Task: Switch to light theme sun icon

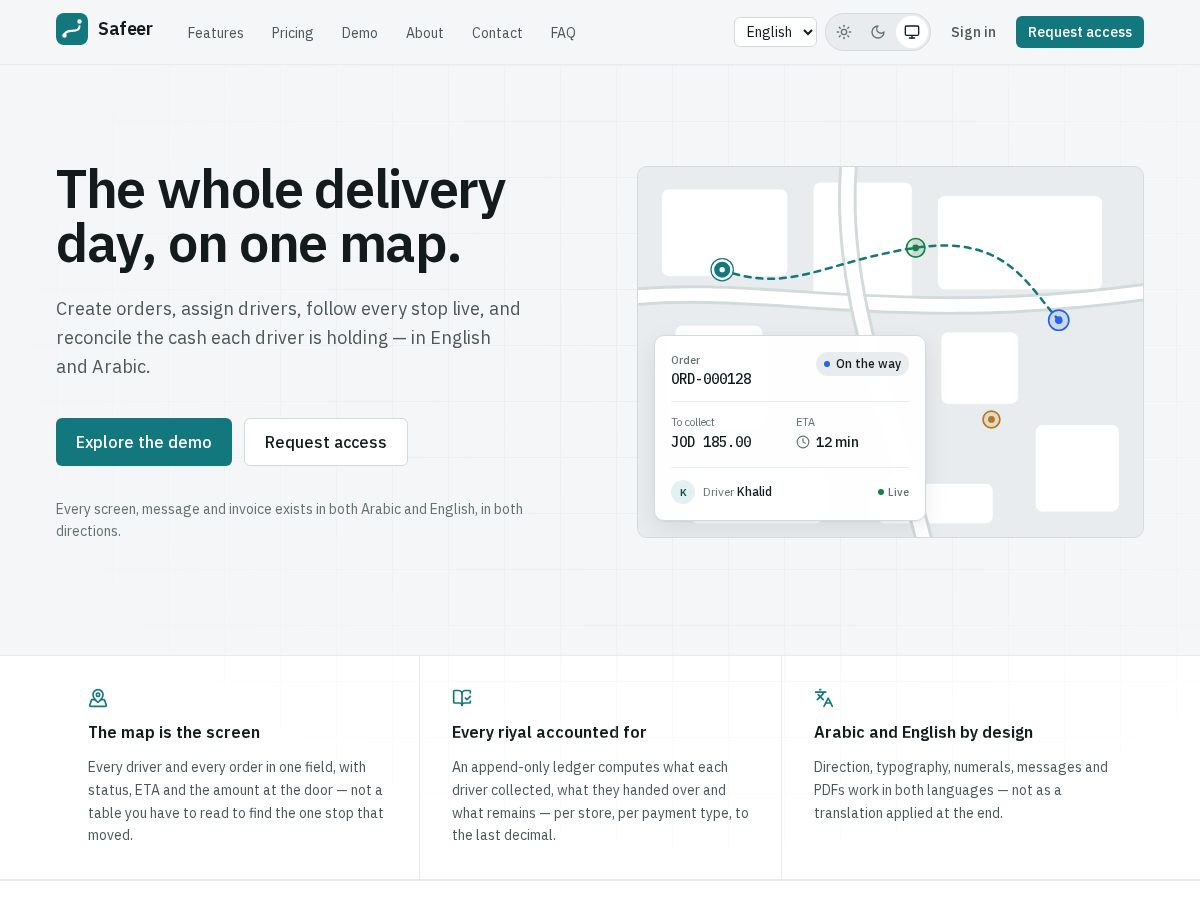Action: (x=844, y=32)
